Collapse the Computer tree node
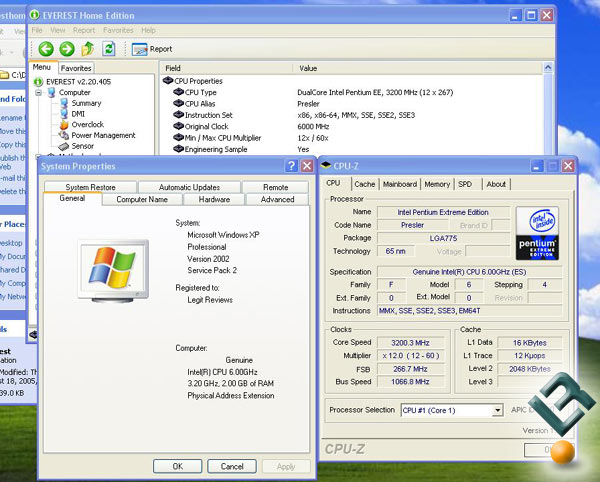Image resolution: width=600 pixels, height=482 pixels. (x=38, y=93)
